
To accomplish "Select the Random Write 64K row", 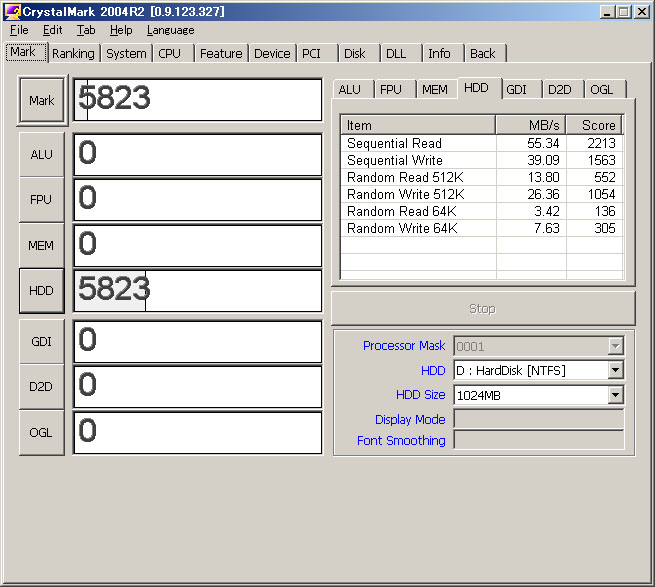I will (482, 228).
